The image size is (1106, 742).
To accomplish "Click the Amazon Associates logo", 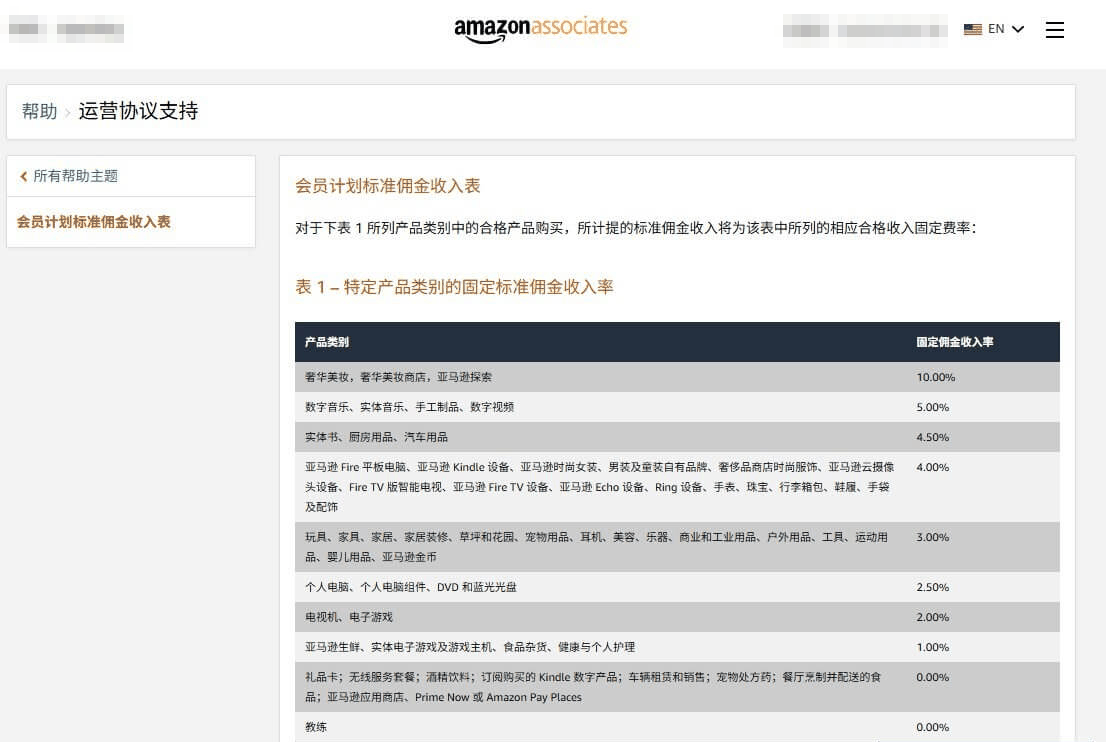I will [540, 29].
